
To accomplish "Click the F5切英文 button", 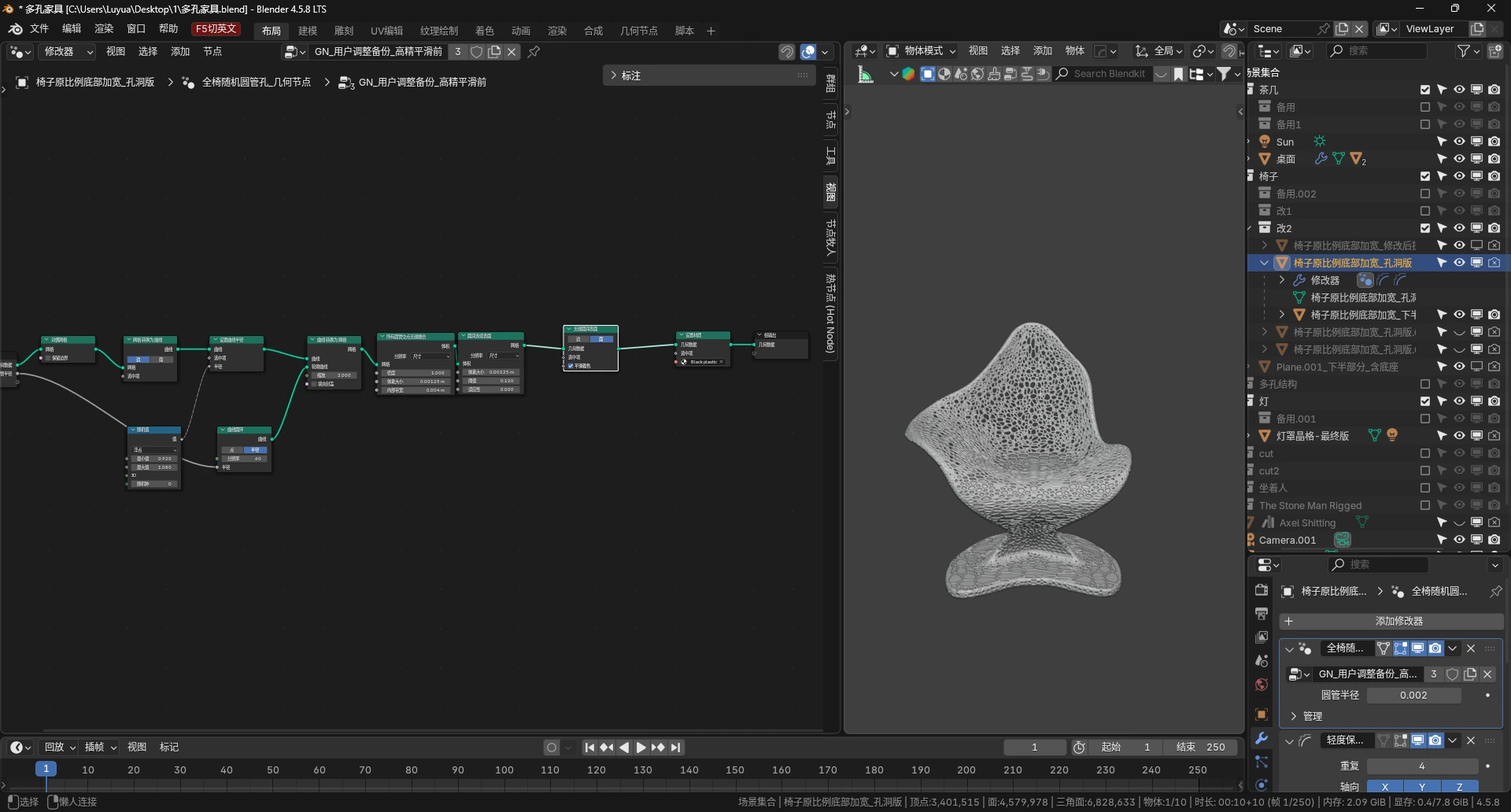I will [x=216, y=29].
